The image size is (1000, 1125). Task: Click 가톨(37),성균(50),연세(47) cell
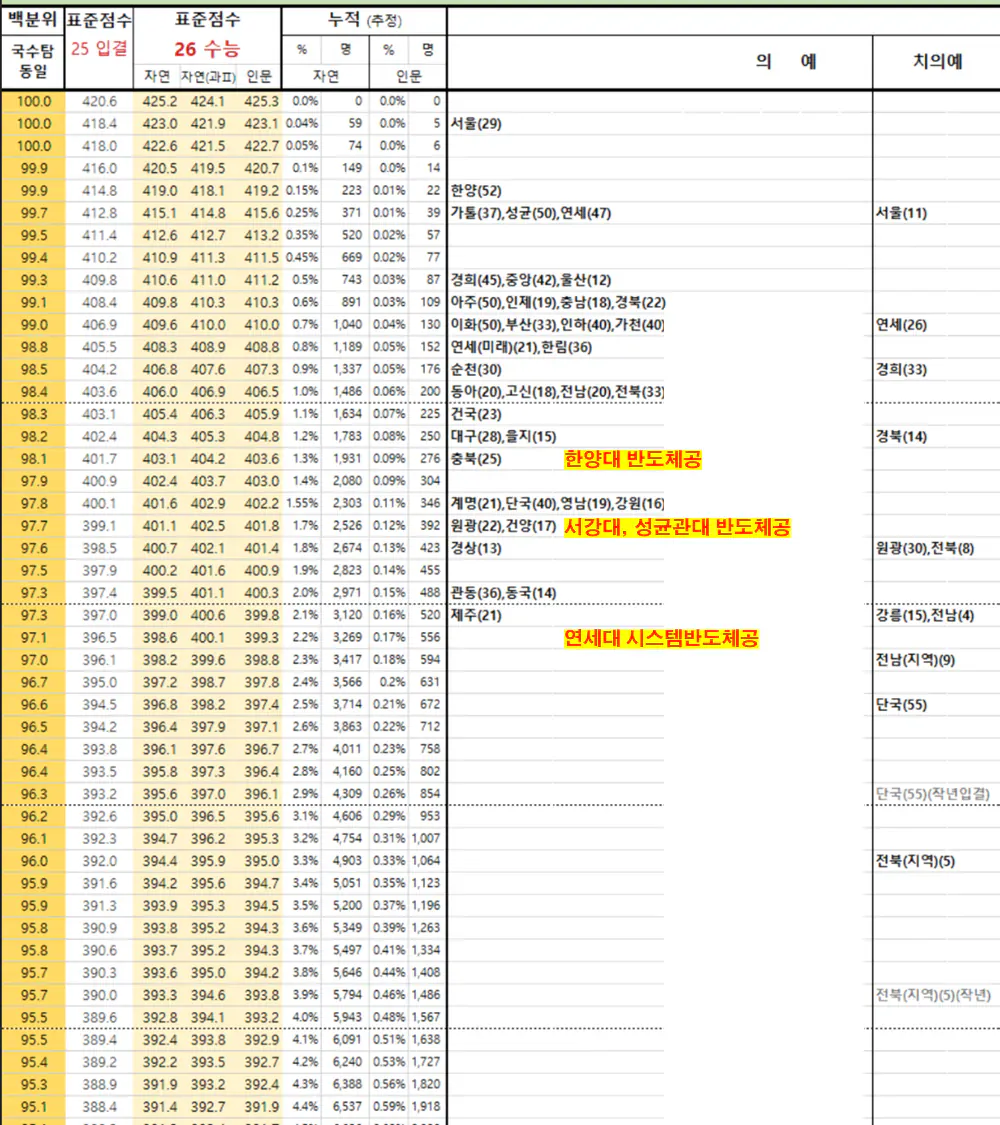pyautogui.click(x=531, y=213)
